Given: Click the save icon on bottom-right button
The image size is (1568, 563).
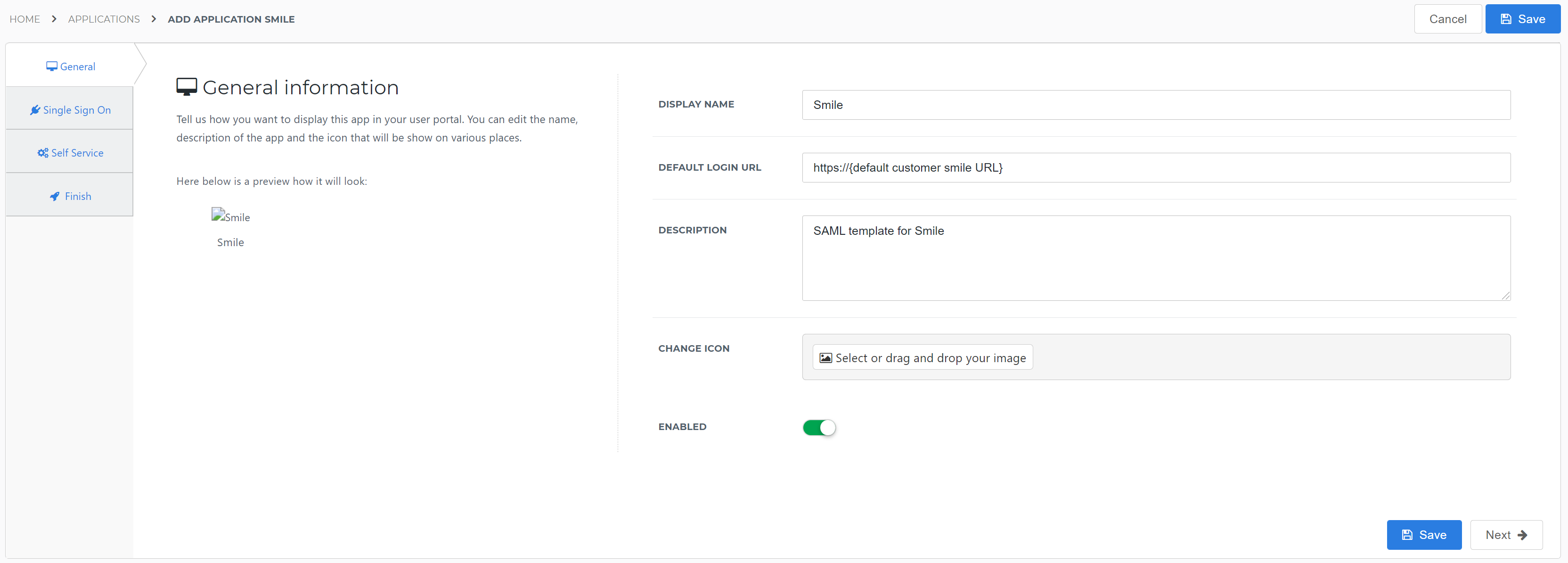Looking at the screenshot, I should pyautogui.click(x=1407, y=534).
